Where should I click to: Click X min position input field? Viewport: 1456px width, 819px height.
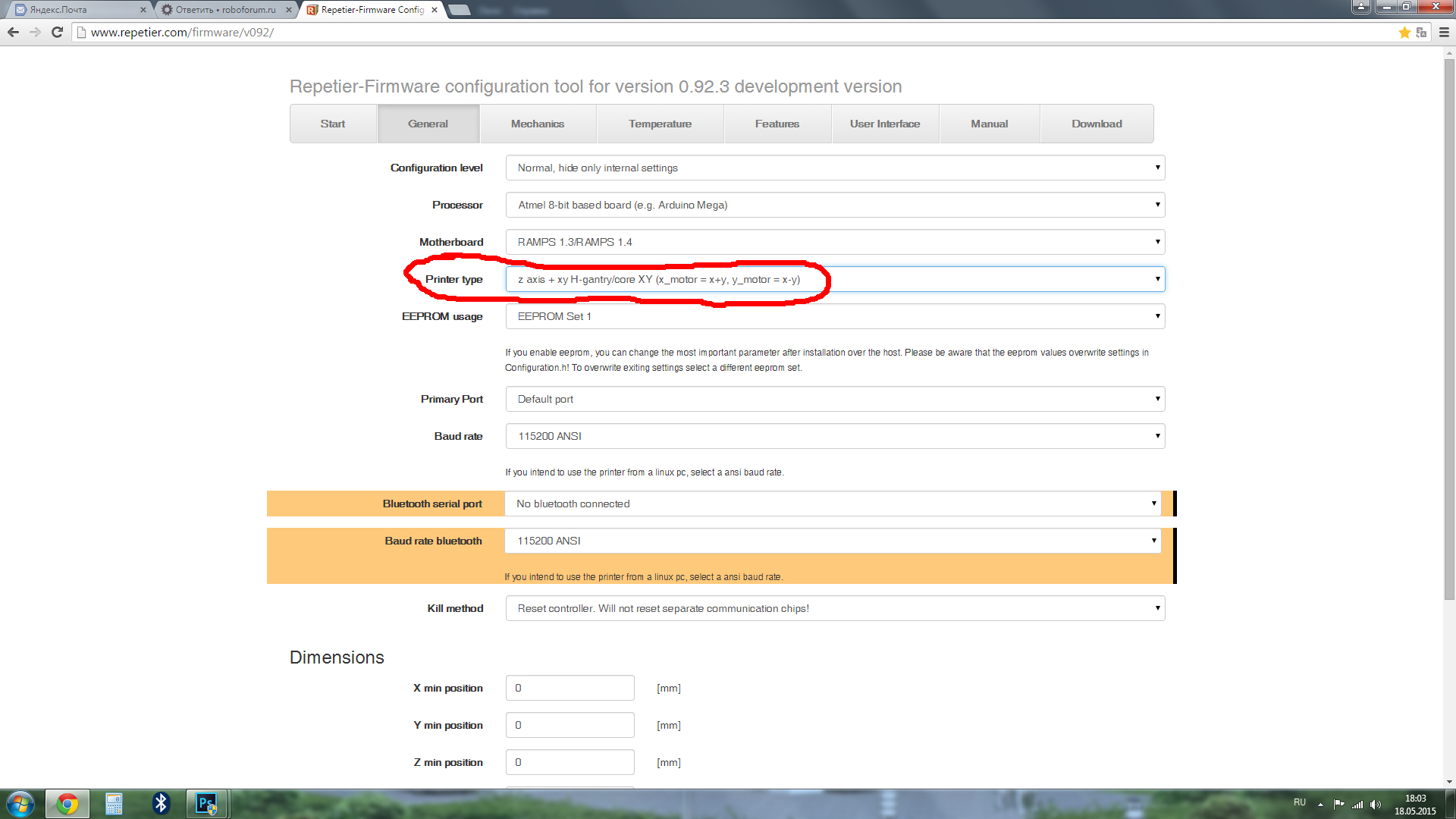tap(570, 688)
